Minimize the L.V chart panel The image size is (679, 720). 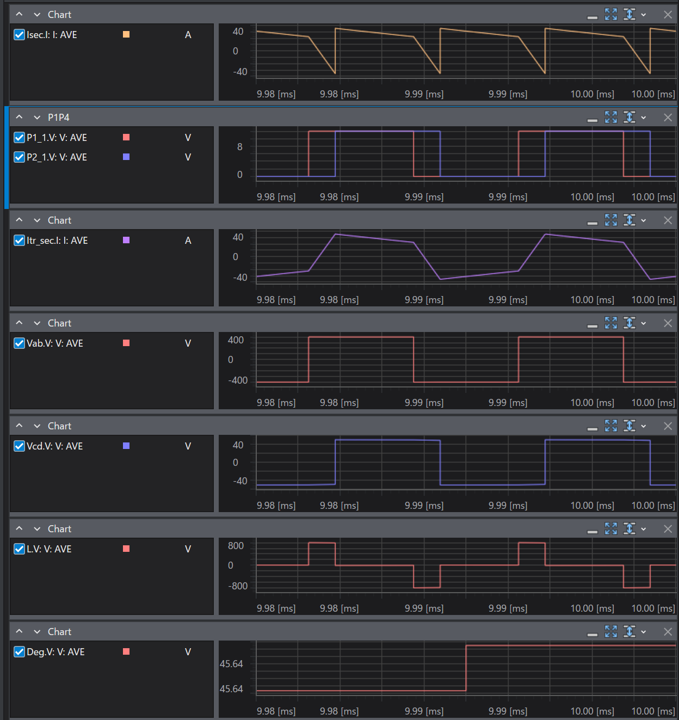pyautogui.click(x=593, y=529)
